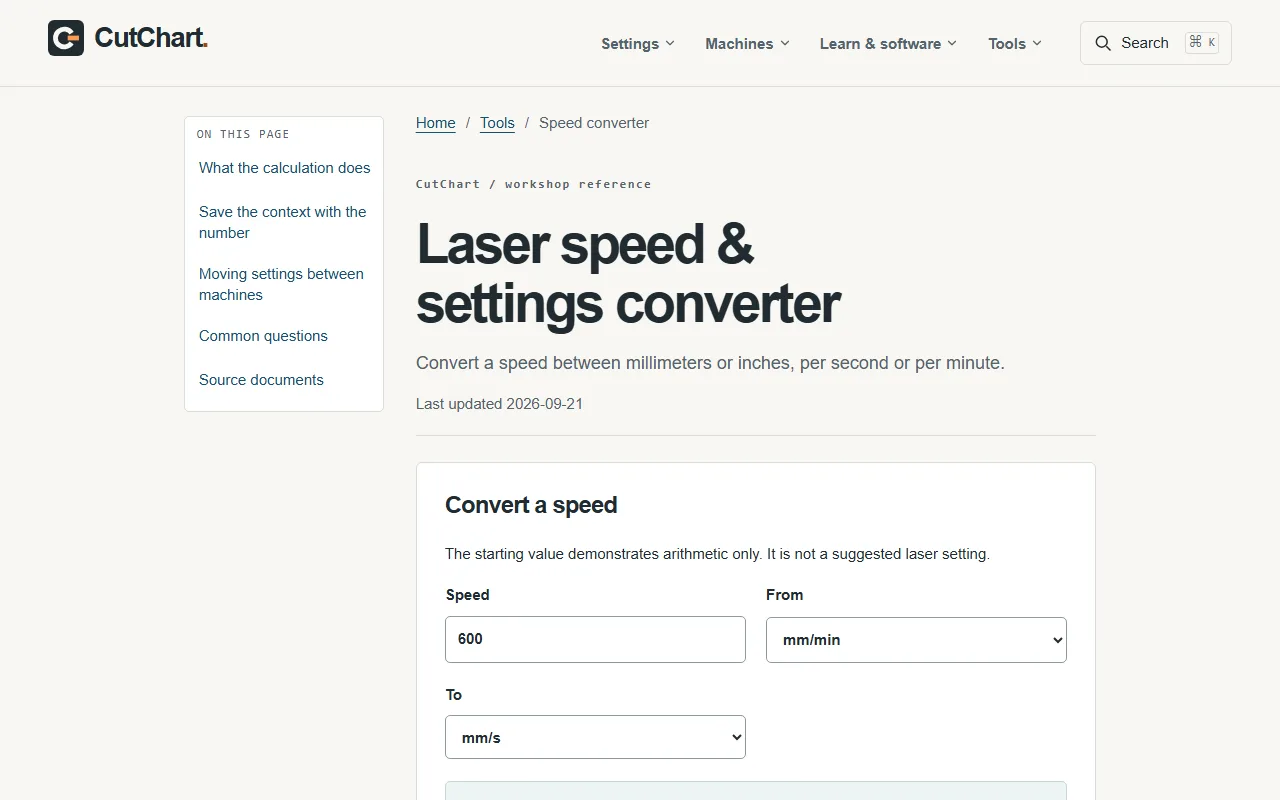The height and width of the screenshot is (800, 1280).
Task: Click the CutChart brand name text
Action: click(x=151, y=38)
